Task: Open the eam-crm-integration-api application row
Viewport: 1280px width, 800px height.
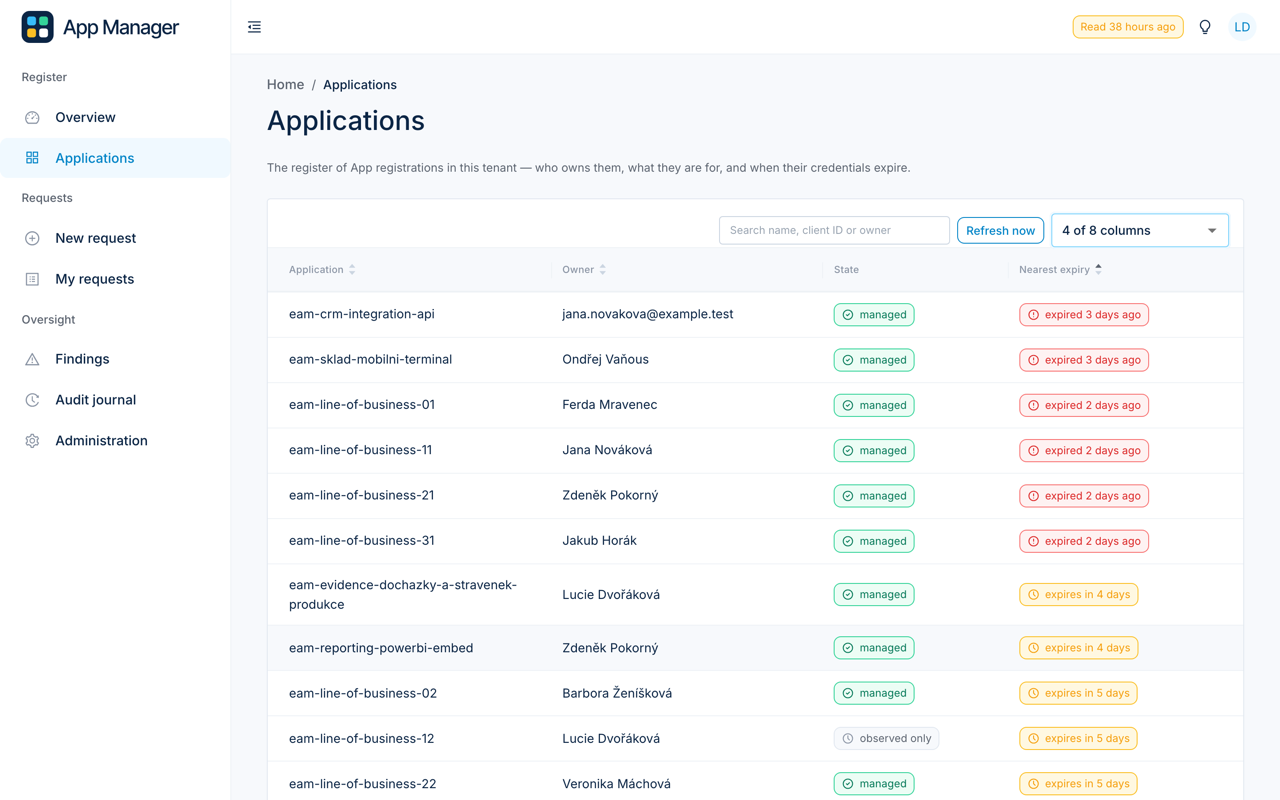Action: click(x=755, y=314)
